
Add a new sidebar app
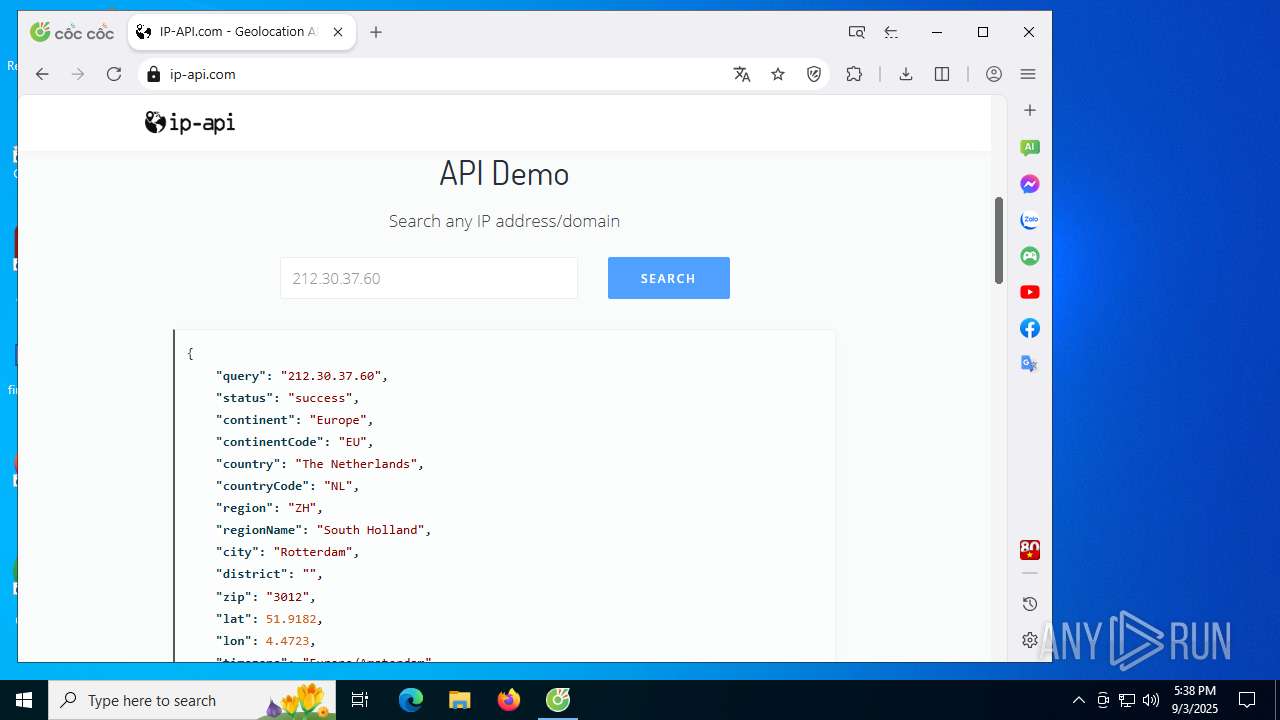(x=1030, y=110)
